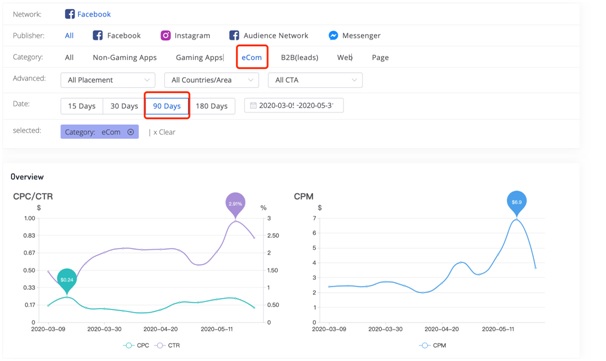Viewport: 606px width, 361px height.
Task: Click the 2.91% CTR peak marker
Action: click(x=235, y=204)
